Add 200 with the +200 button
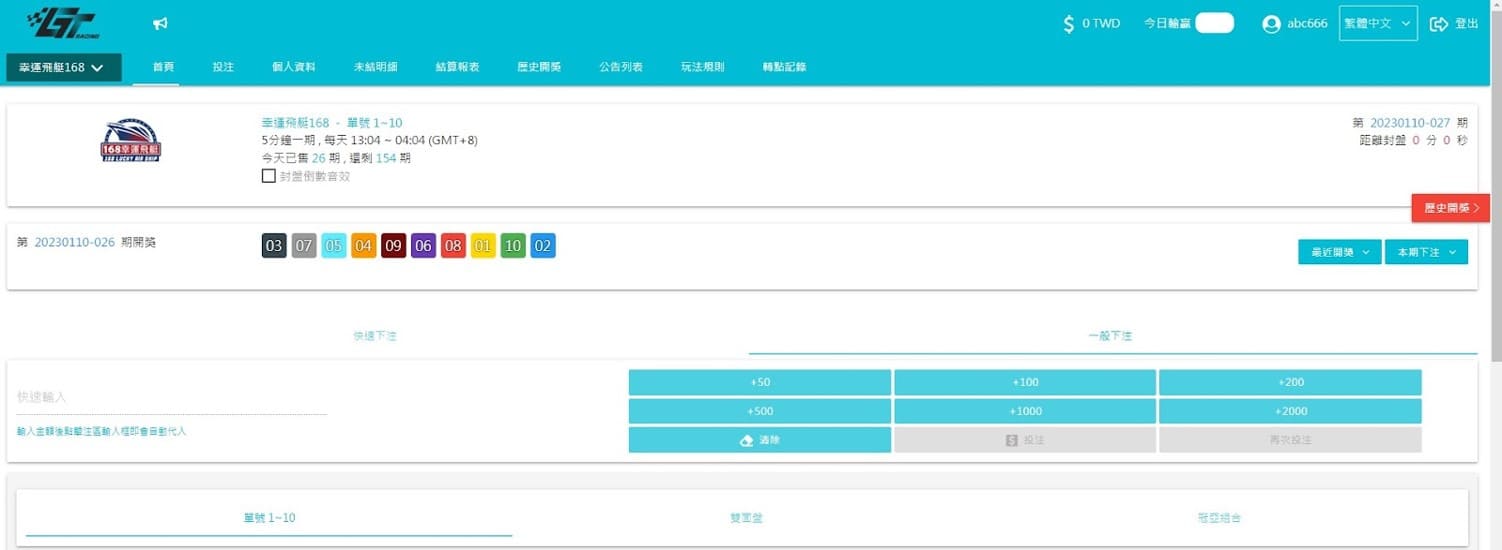This screenshot has height=550, width=1502. [1290, 382]
